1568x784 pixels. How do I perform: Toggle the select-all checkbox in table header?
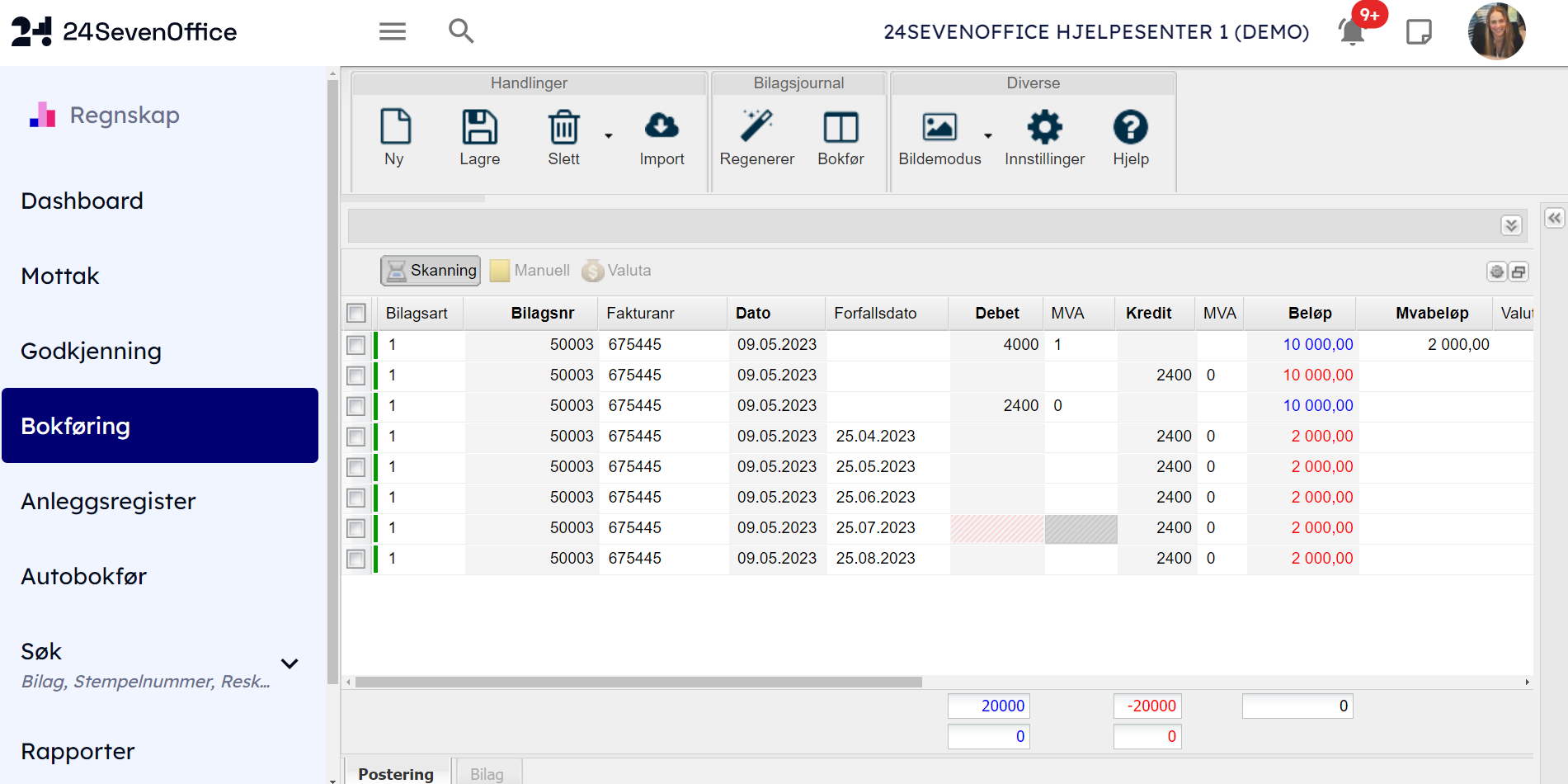(x=356, y=314)
